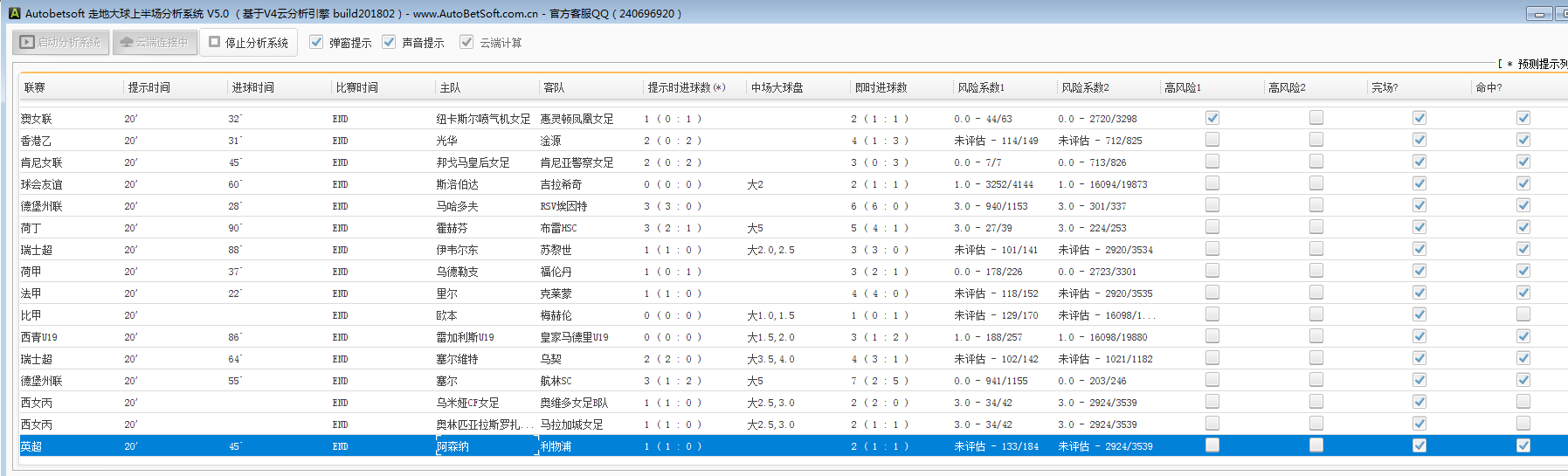Uncheck 高风险1 for 纽卡斯尔喷气机女足 row
This screenshot has height=476, width=1568.
[x=1212, y=118]
